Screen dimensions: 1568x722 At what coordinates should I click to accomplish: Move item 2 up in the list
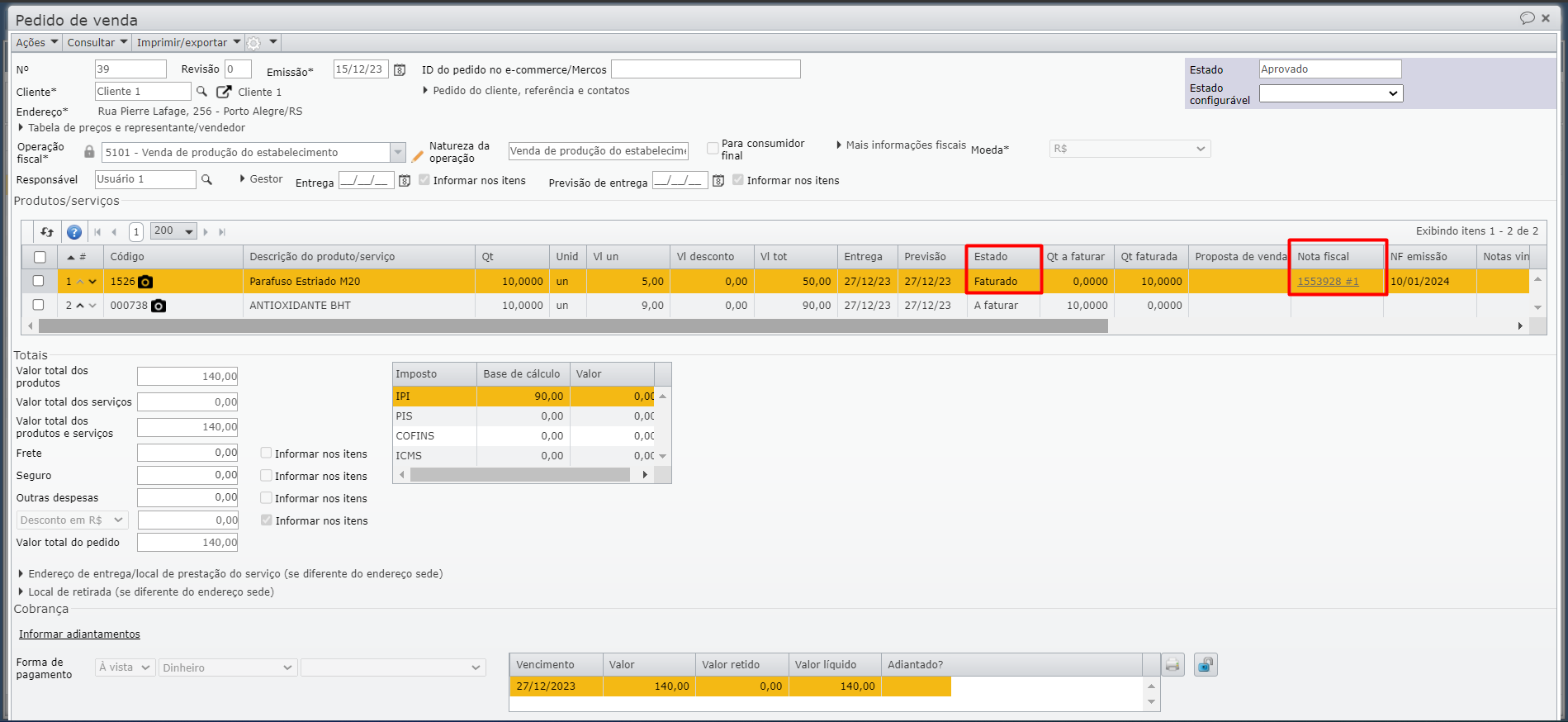click(80, 306)
